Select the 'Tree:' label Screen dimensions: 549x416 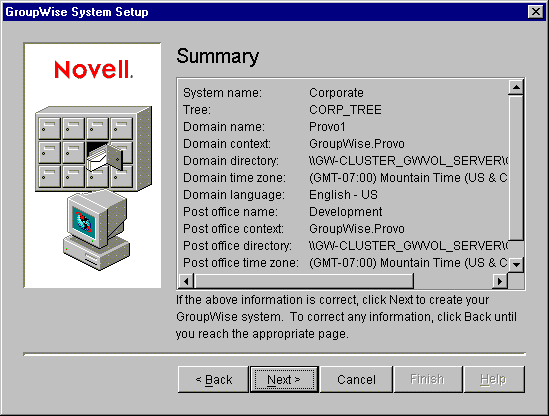tap(197, 110)
